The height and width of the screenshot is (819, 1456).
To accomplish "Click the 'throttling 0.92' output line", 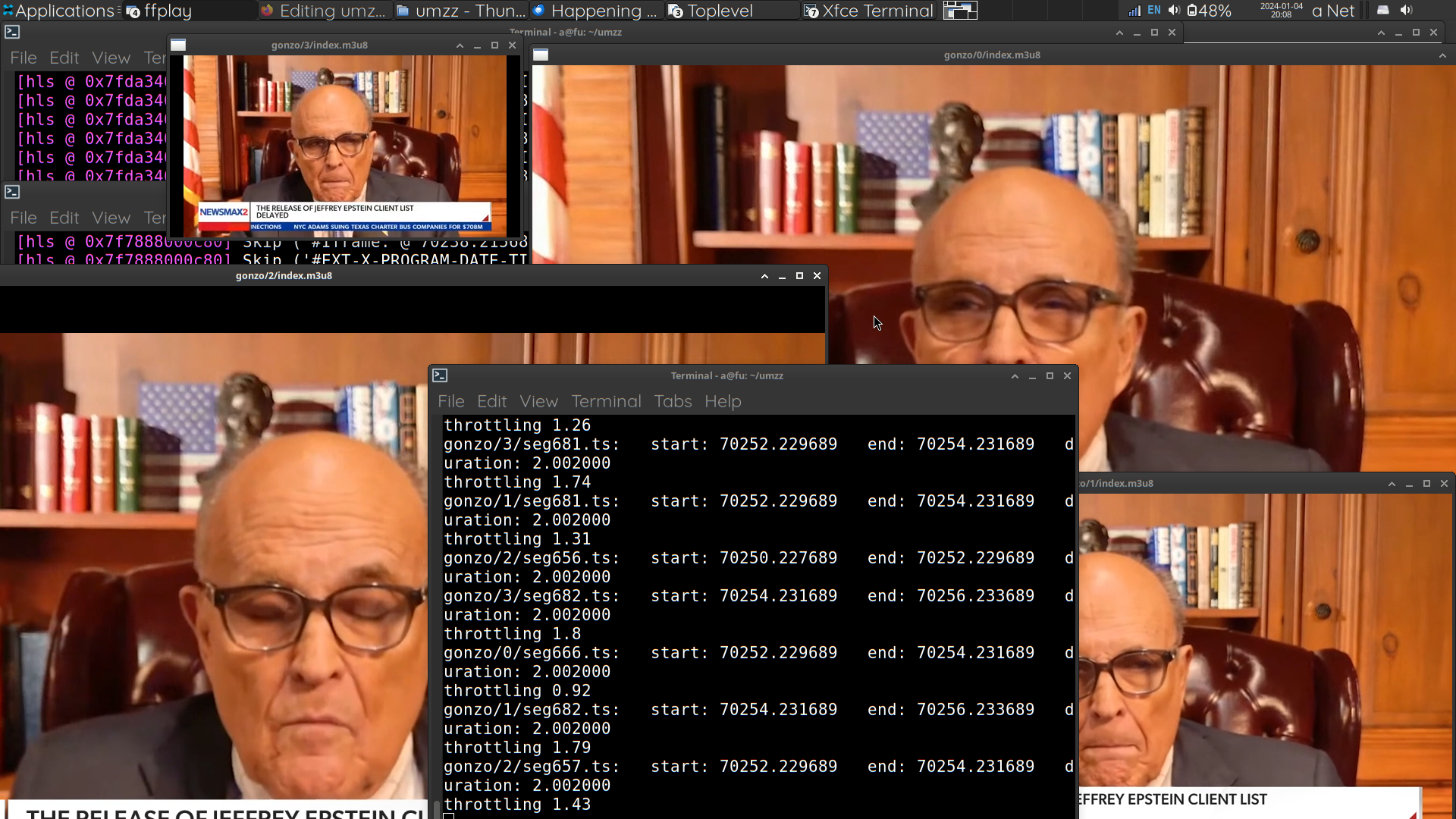I will click(x=517, y=691).
